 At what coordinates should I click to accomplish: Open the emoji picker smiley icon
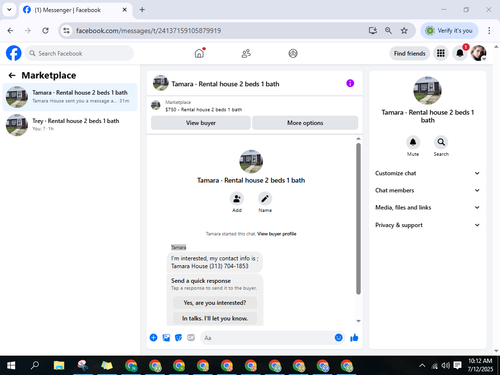pyautogui.click(x=338, y=338)
